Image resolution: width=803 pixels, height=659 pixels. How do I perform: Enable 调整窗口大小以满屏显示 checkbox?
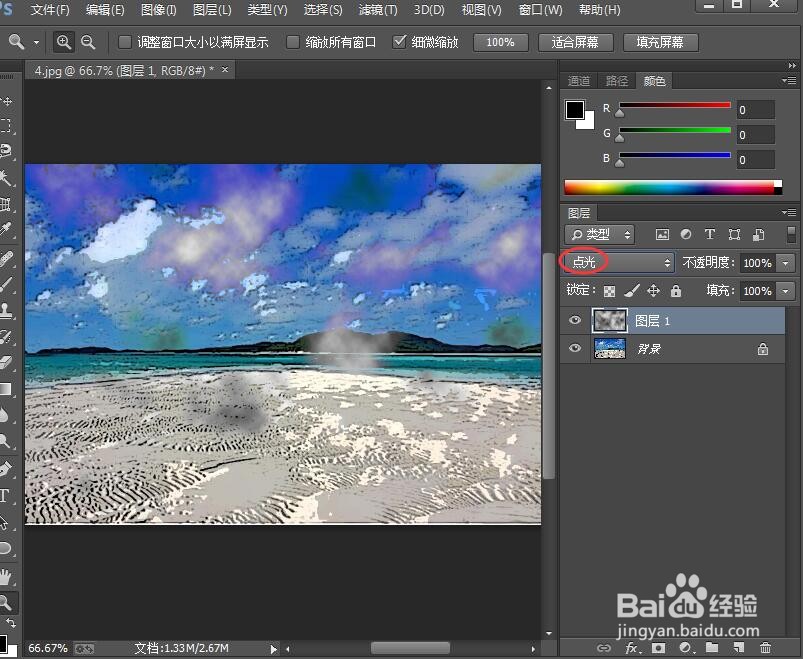point(125,42)
